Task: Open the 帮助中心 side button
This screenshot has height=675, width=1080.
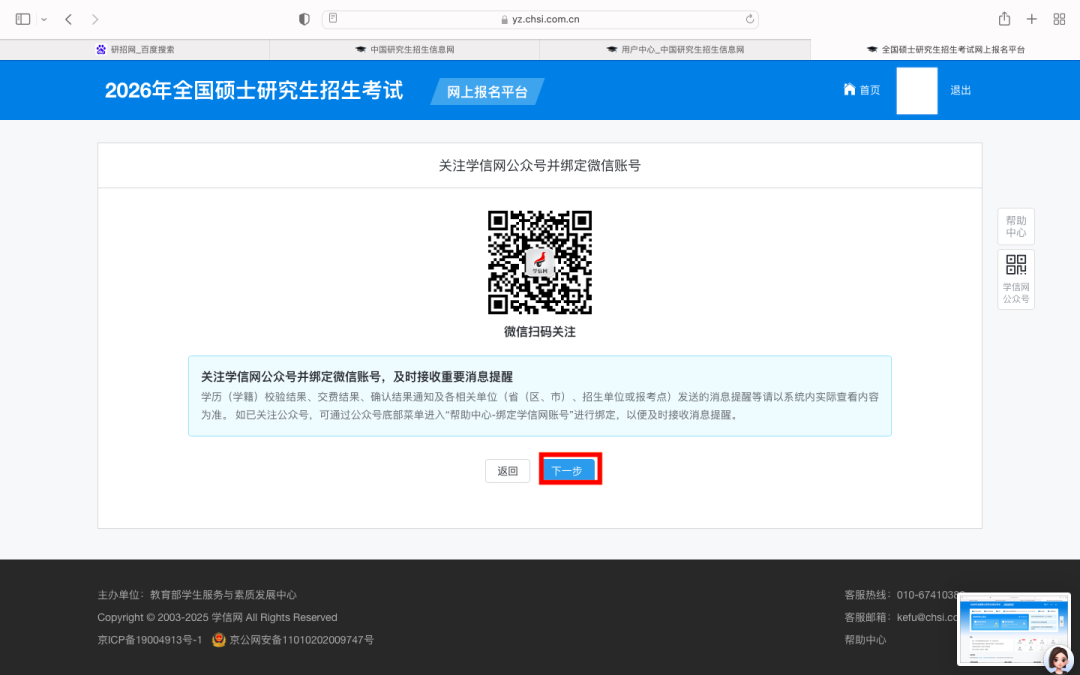Action: pyautogui.click(x=1016, y=226)
